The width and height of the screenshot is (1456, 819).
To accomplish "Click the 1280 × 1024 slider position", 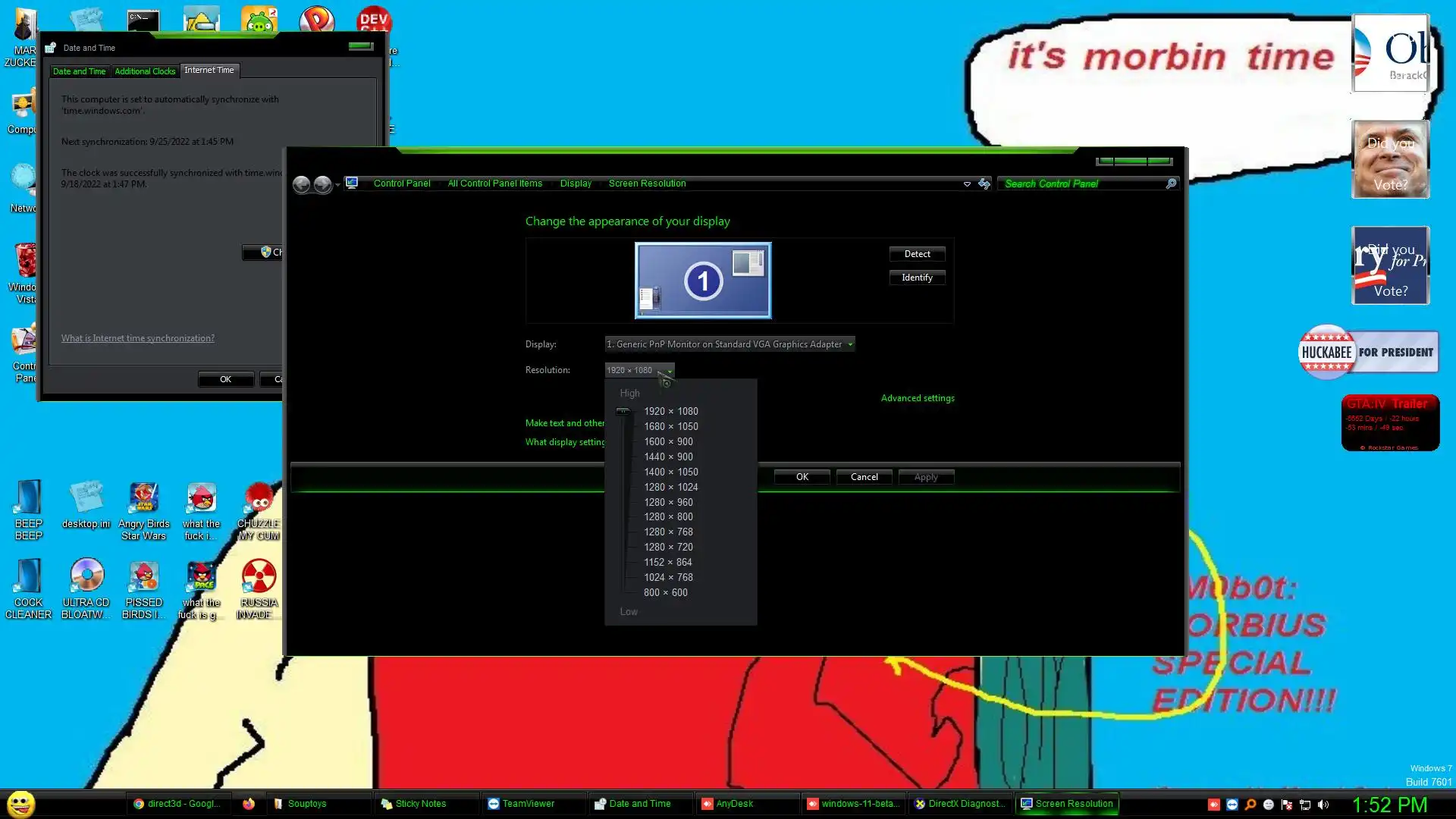I will tap(670, 487).
